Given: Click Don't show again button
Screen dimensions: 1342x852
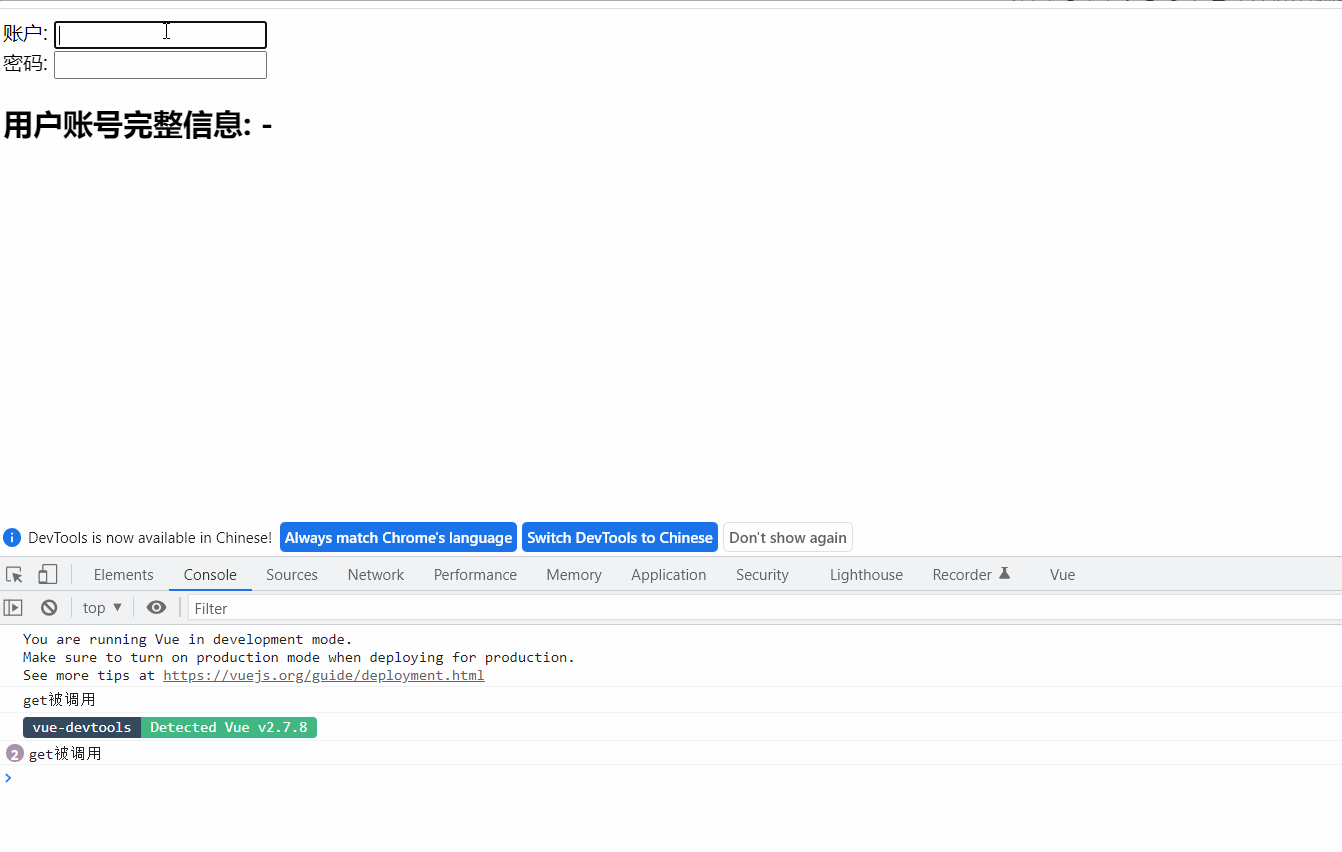Looking at the screenshot, I should [788, 538].
